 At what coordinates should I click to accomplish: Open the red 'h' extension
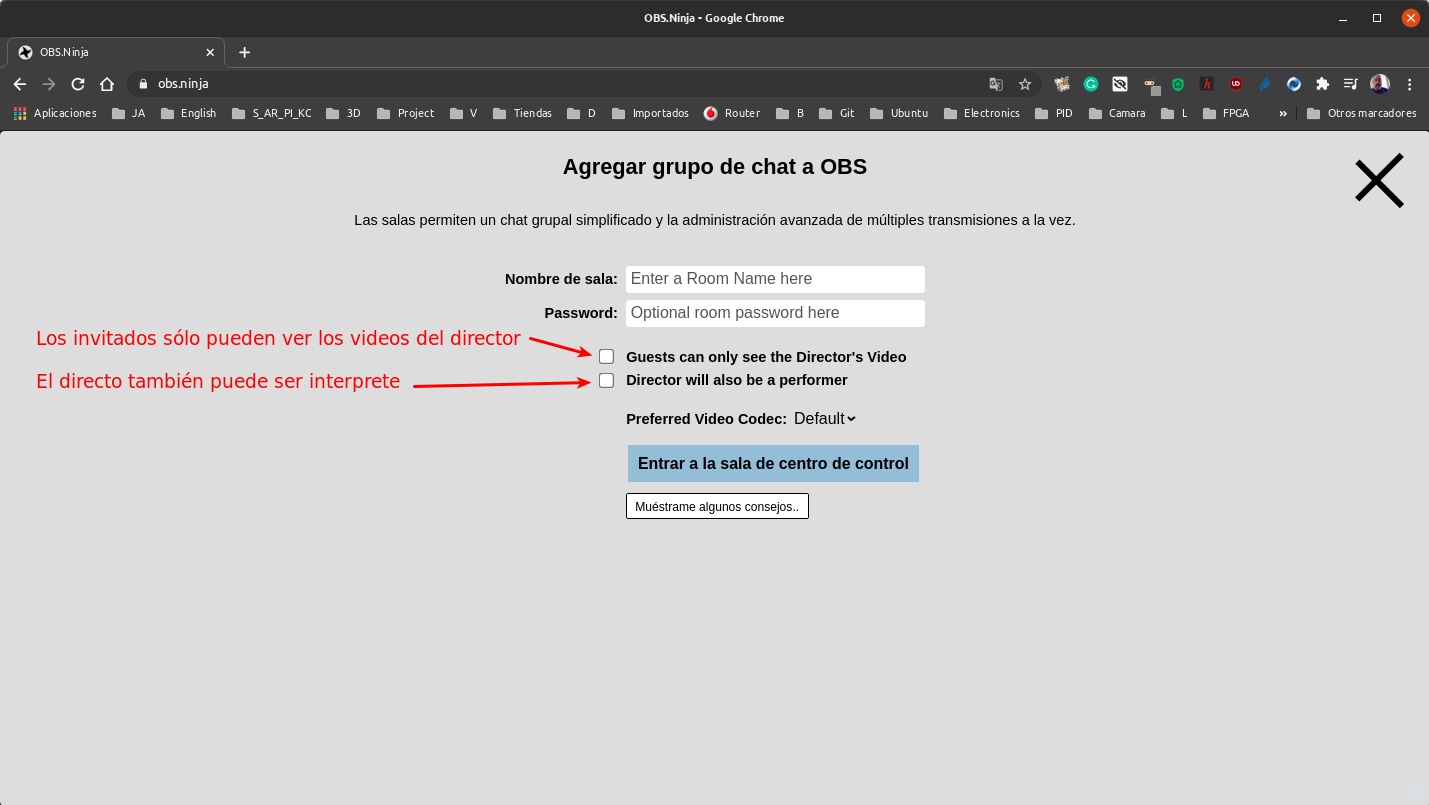pyautogui.click(x=1207, y=84)
